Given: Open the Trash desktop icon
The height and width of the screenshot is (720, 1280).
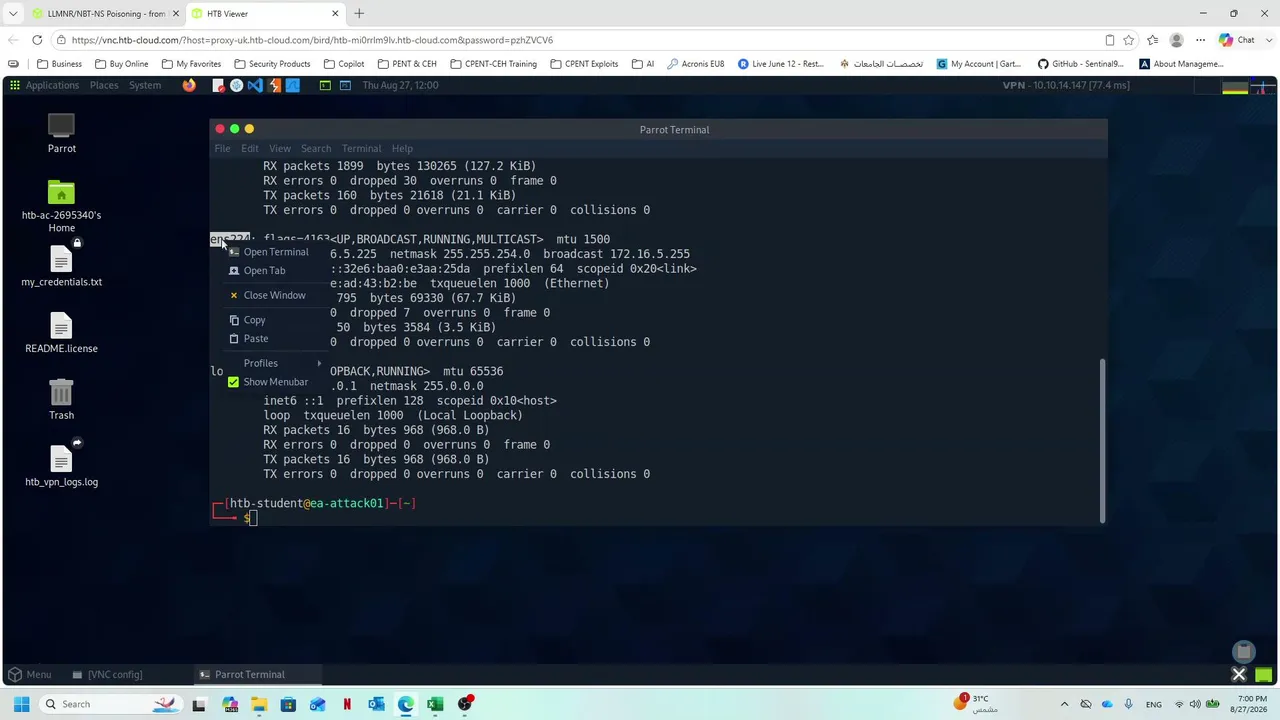Looking at the screenshot, I should (61, 400).
